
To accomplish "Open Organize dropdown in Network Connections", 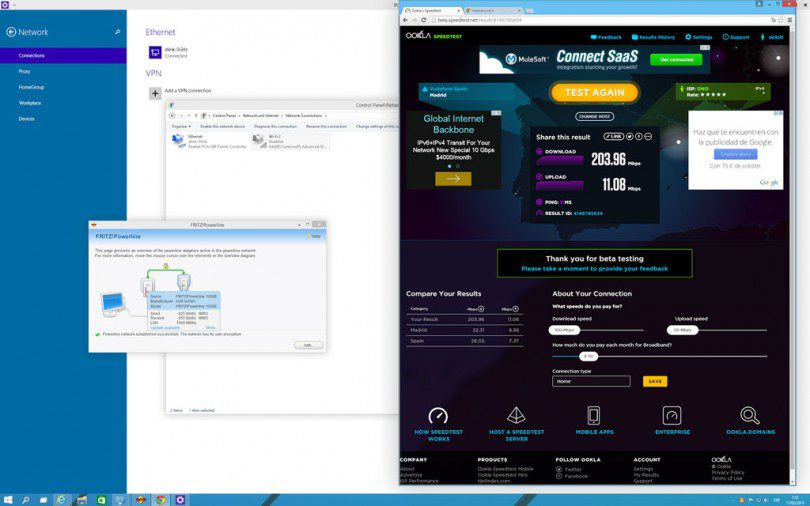I will (x=181, y=126).
